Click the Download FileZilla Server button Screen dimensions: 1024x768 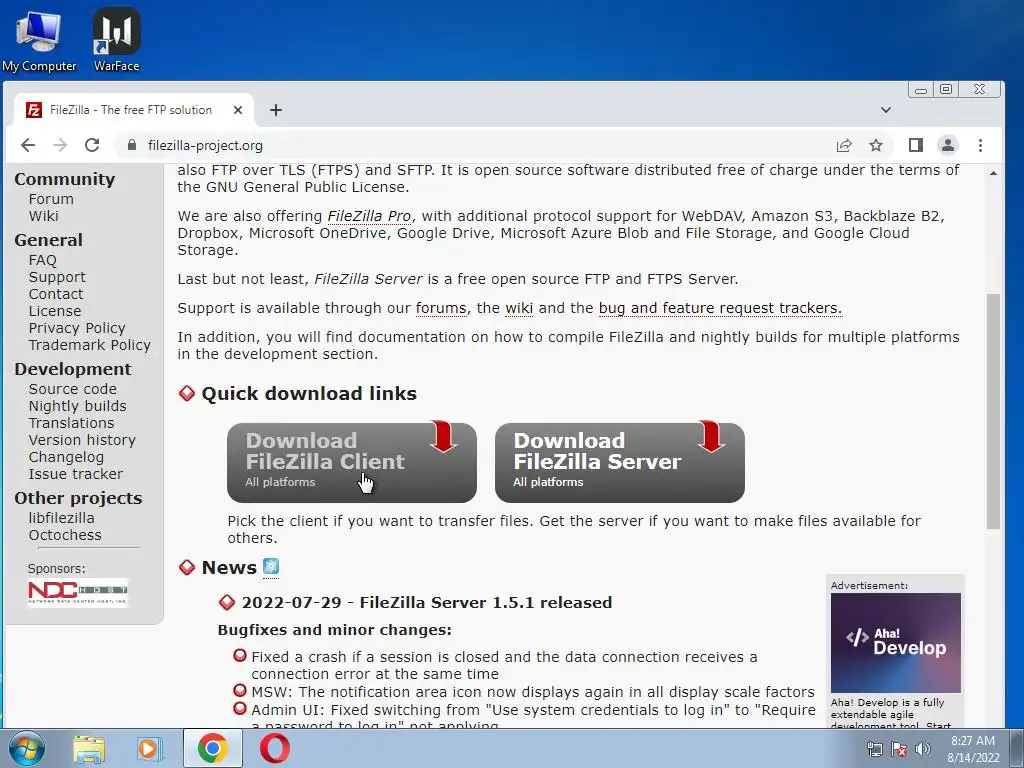click(x=620, y=463)
